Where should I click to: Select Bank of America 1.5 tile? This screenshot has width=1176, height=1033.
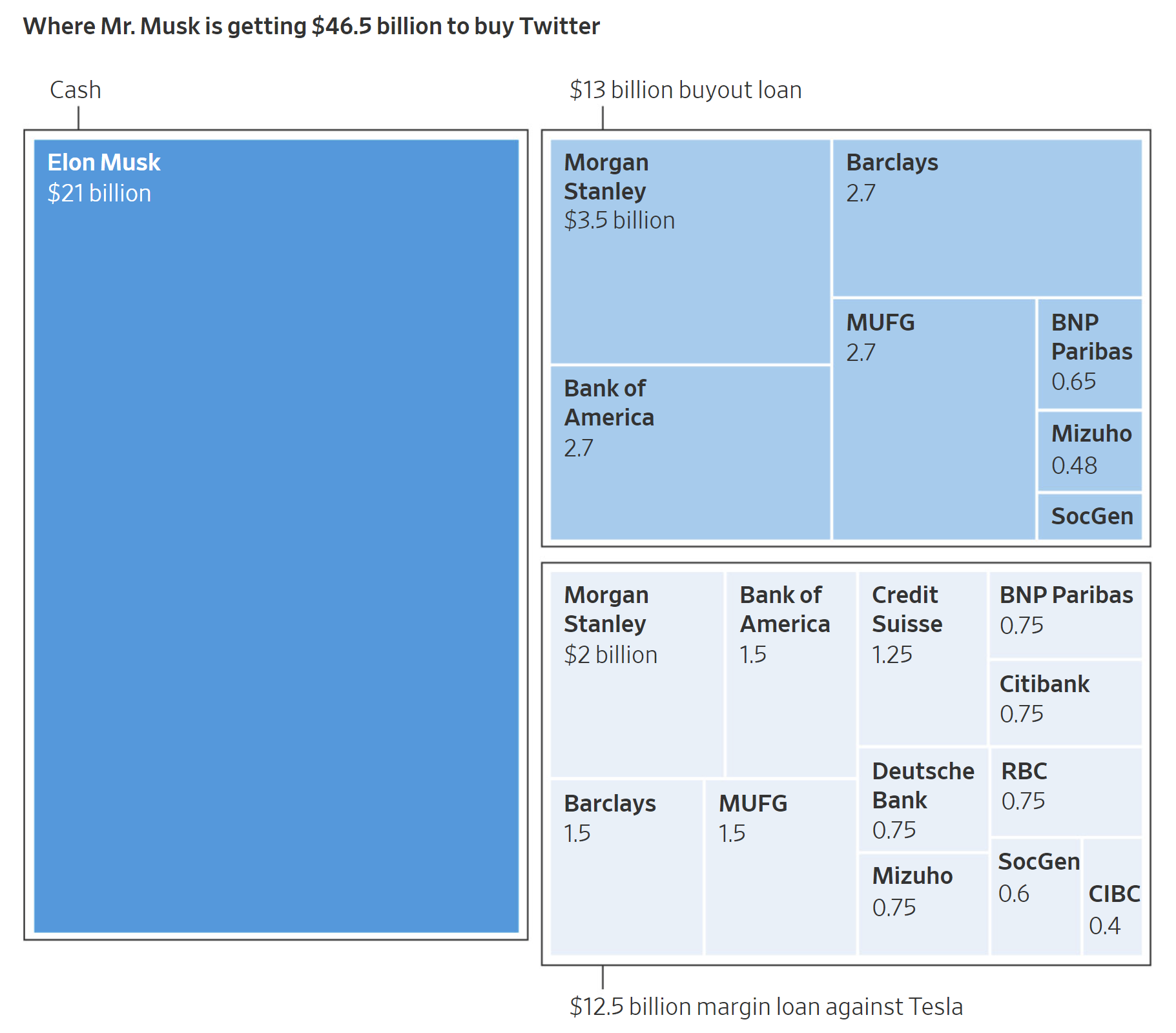tap(791, 674)
